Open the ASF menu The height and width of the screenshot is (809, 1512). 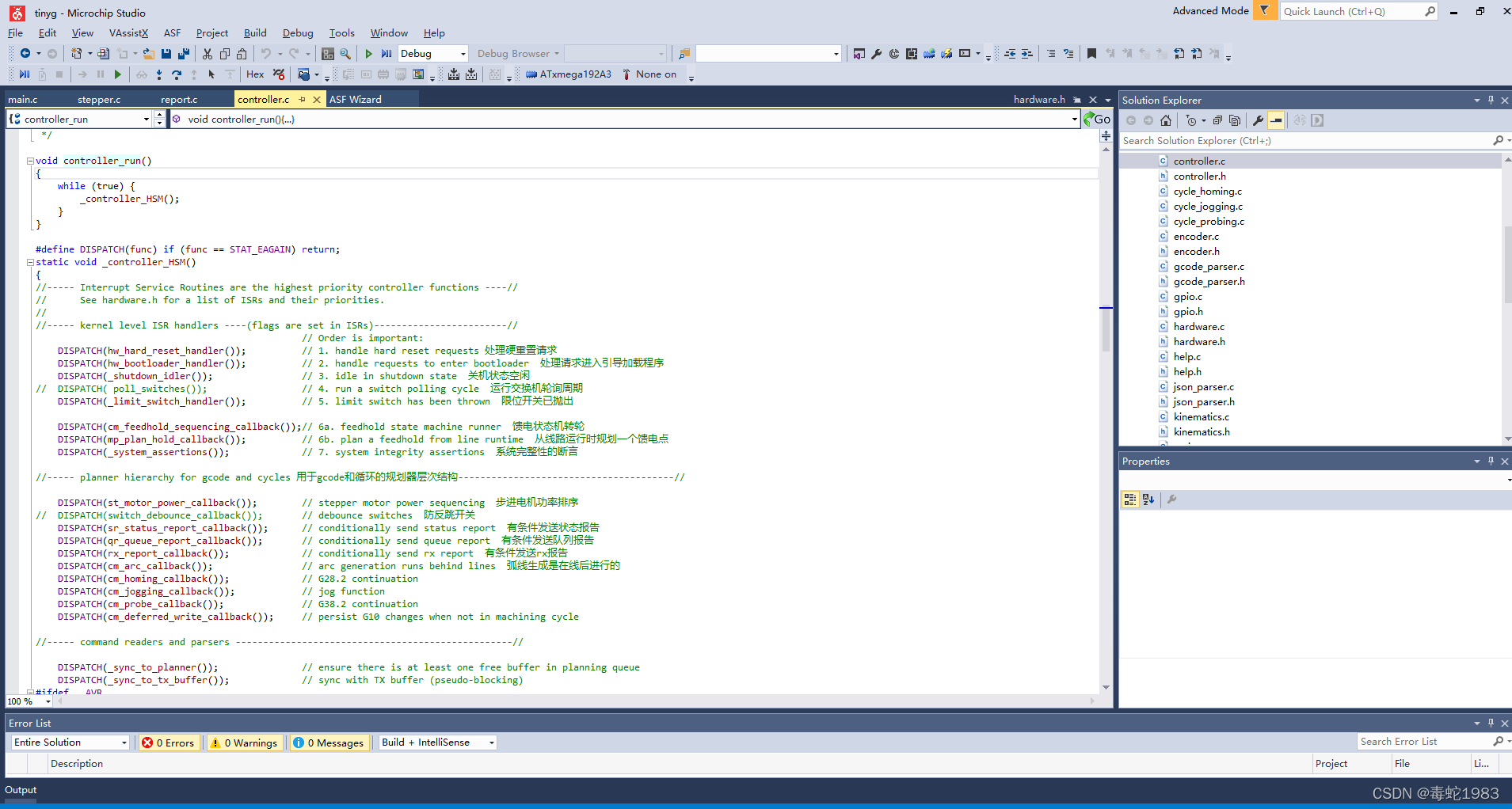(x=172, y=33)
